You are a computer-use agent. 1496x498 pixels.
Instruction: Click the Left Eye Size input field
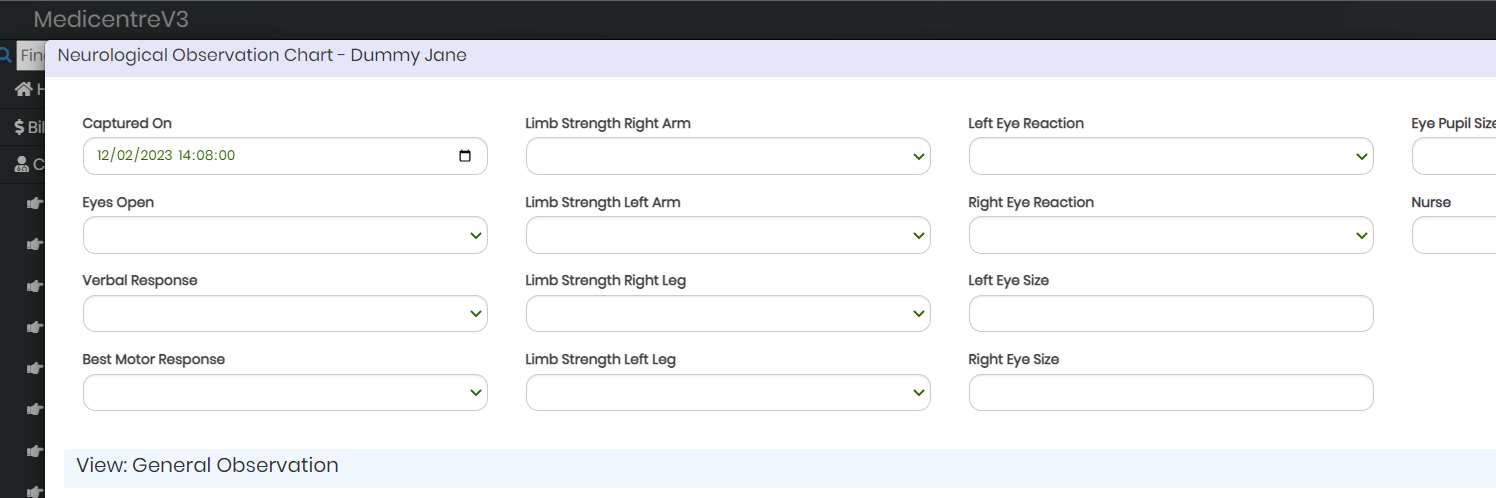[1171, 313]
